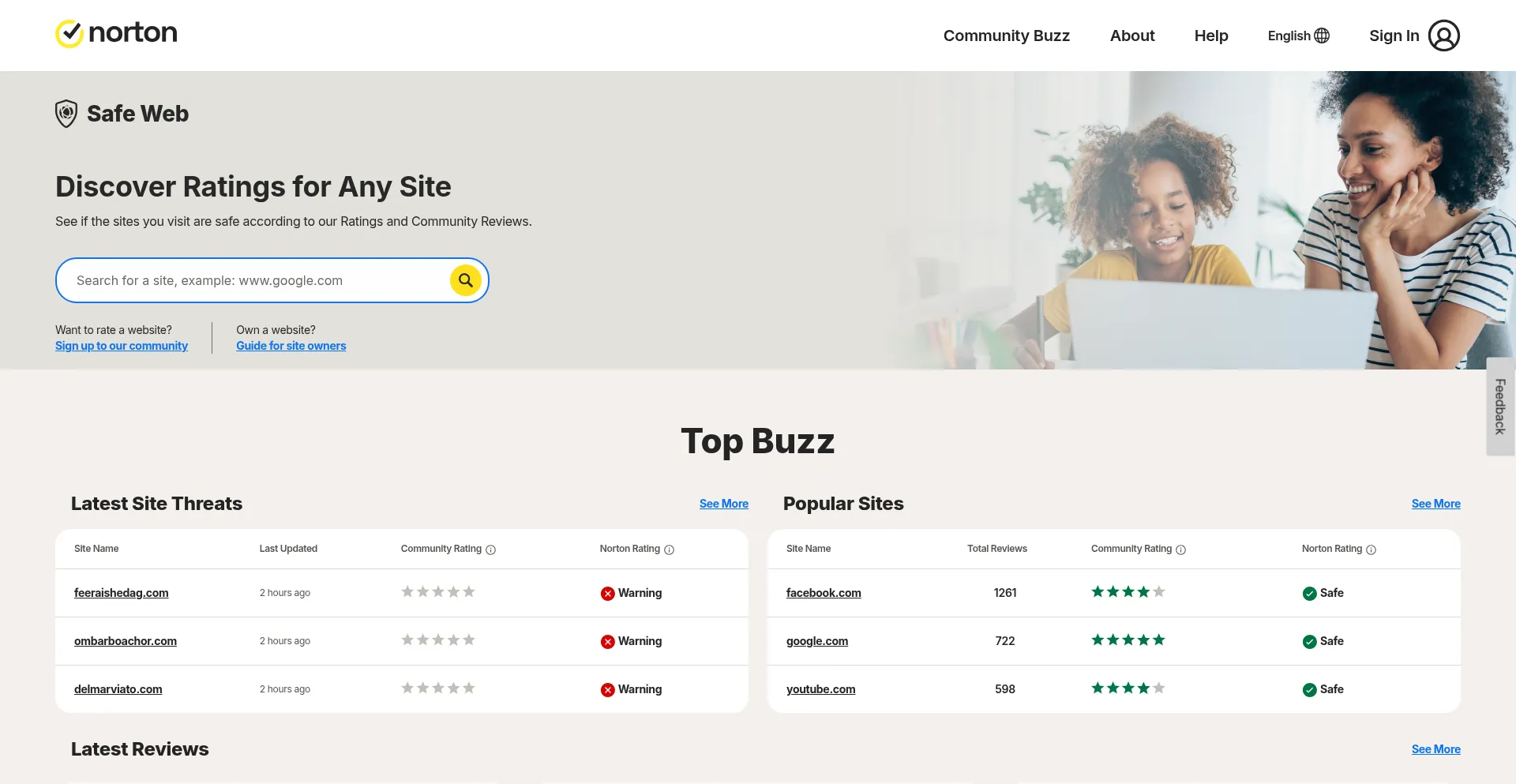This screenshot has height=784, width=1516.
Task: Open the Community Buzz menu item
Action: (x=1006, y=36)
